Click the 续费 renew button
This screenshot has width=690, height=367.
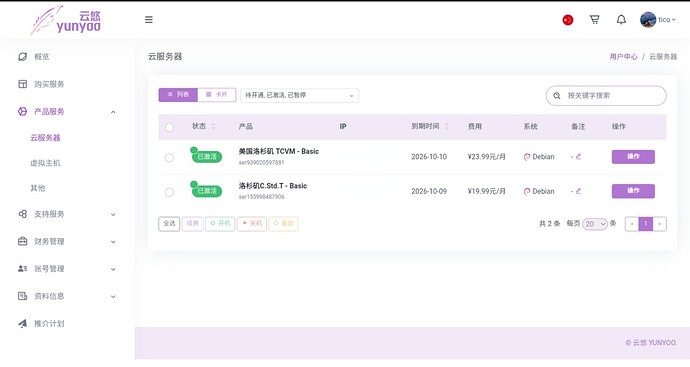(x=193, y=224)
